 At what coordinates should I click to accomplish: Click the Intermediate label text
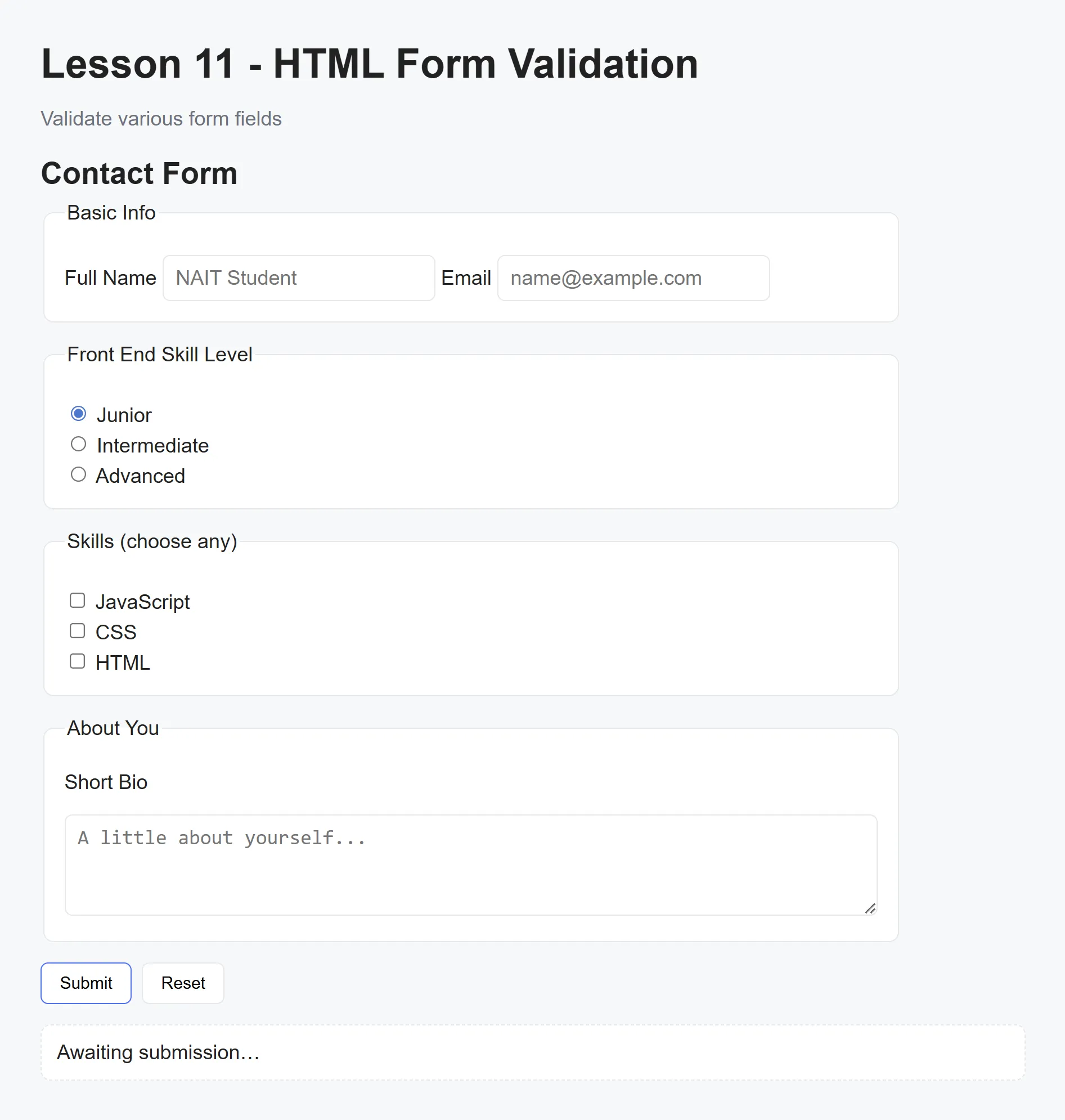click(152, 445)
